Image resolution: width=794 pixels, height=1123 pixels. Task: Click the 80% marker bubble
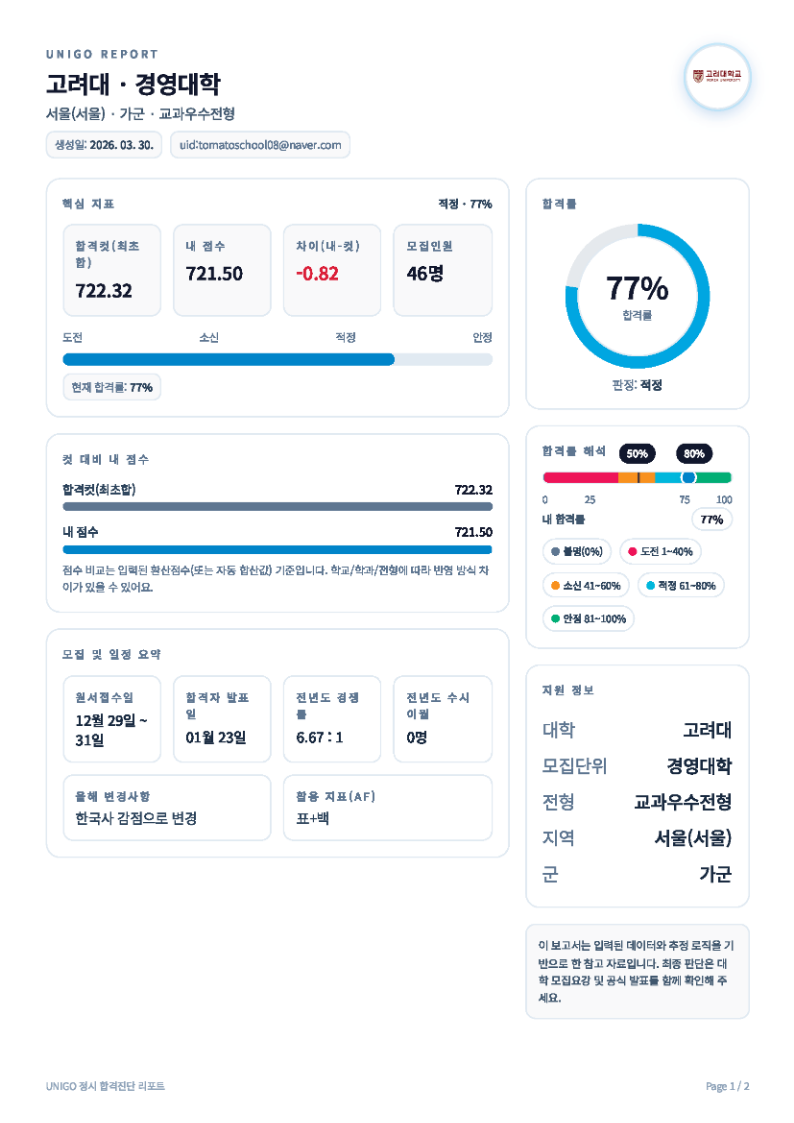694,453
